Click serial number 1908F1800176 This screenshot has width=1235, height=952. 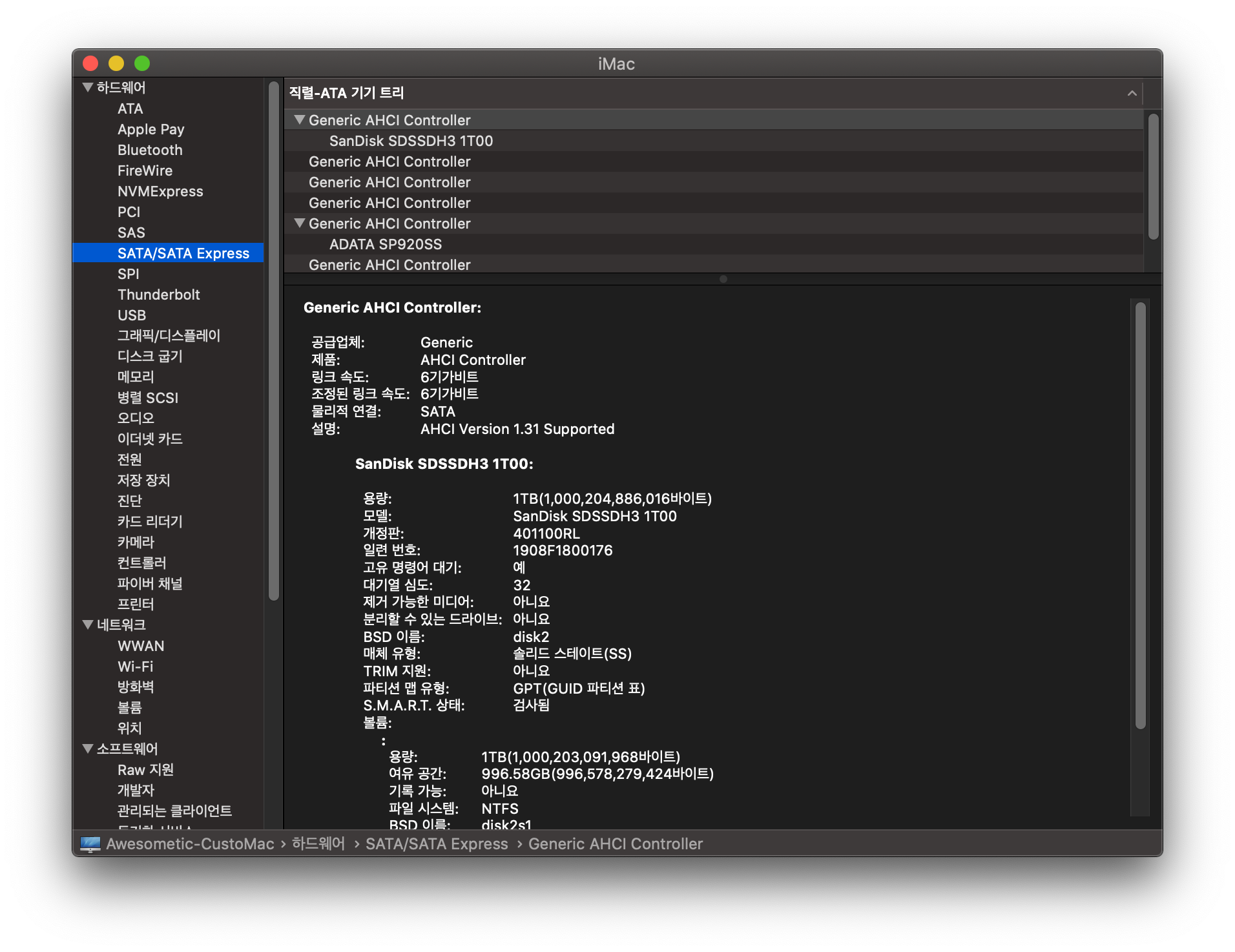click(x=563, y=550)
